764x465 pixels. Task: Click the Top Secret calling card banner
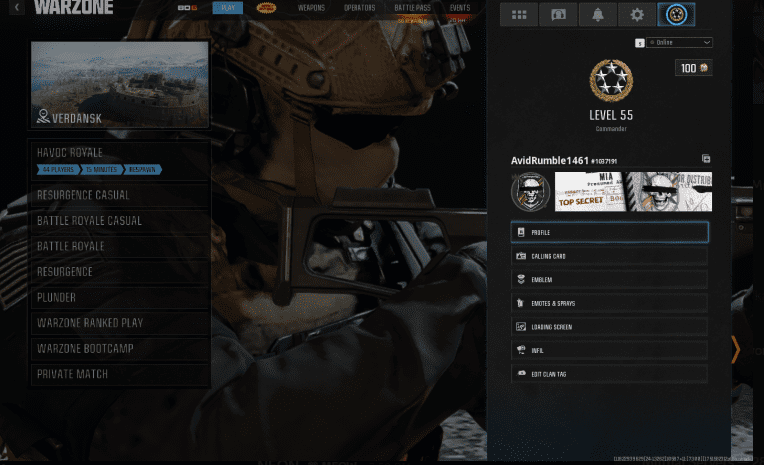[x=633, y=192]
